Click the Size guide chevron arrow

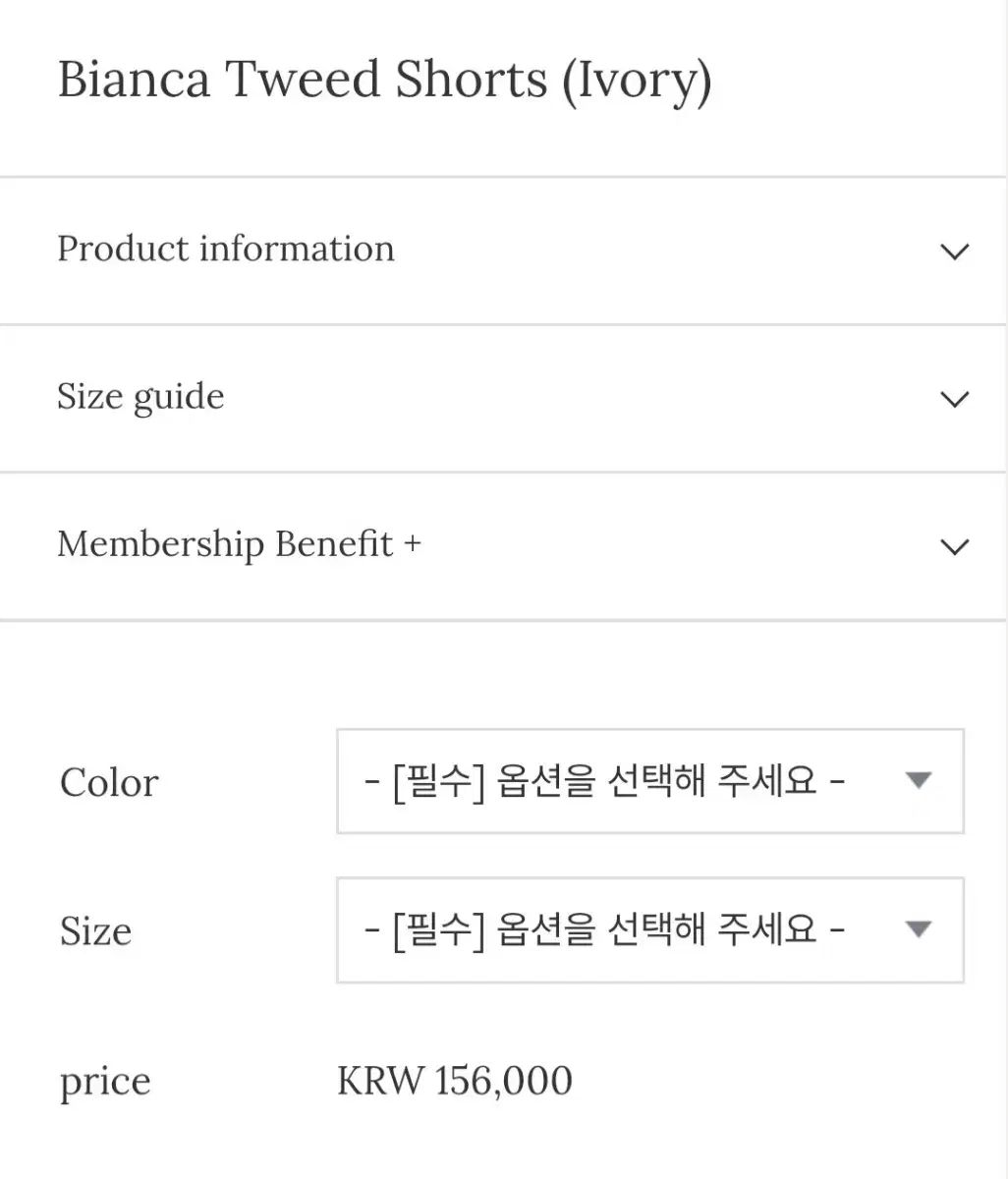click(954, 399)
